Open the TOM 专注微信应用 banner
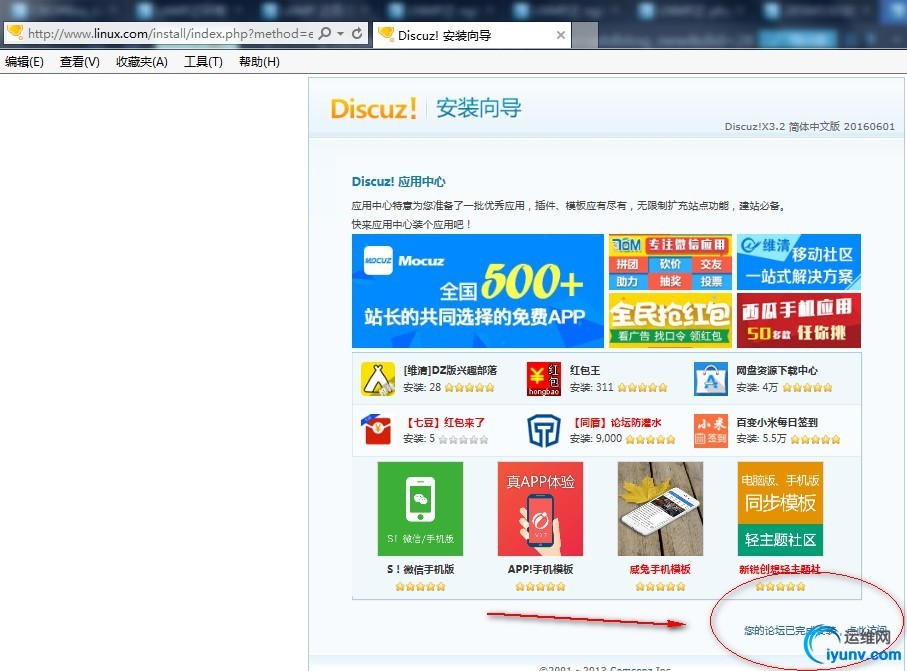Screen dimensions: 907x671 670,262
